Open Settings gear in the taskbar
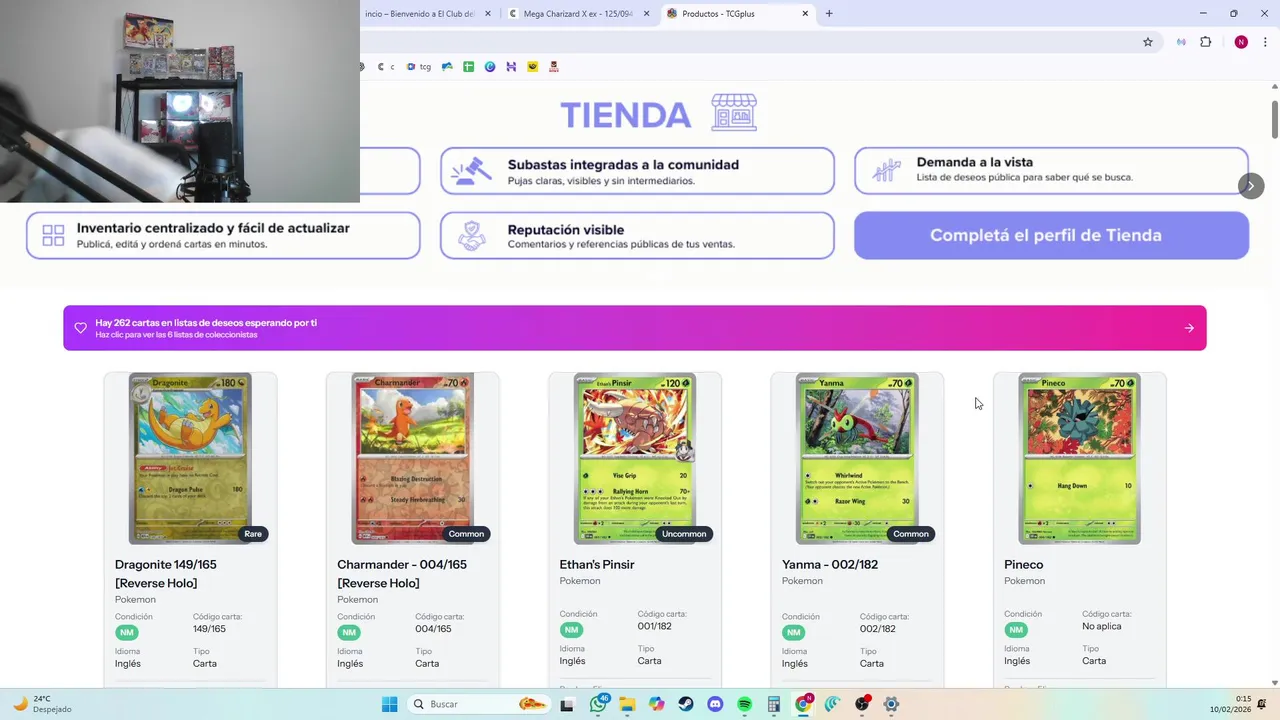Viewport: 1280px width, 720px height. click(x=891, y=704)
